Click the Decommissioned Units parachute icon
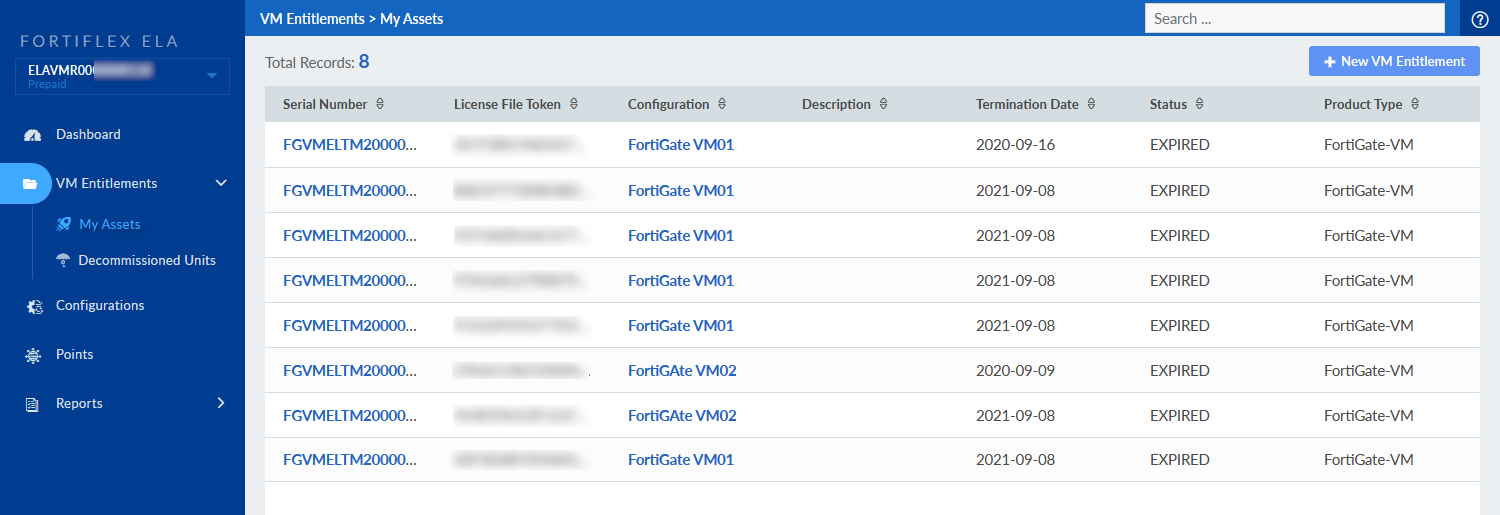 click(x=64, y=260)
